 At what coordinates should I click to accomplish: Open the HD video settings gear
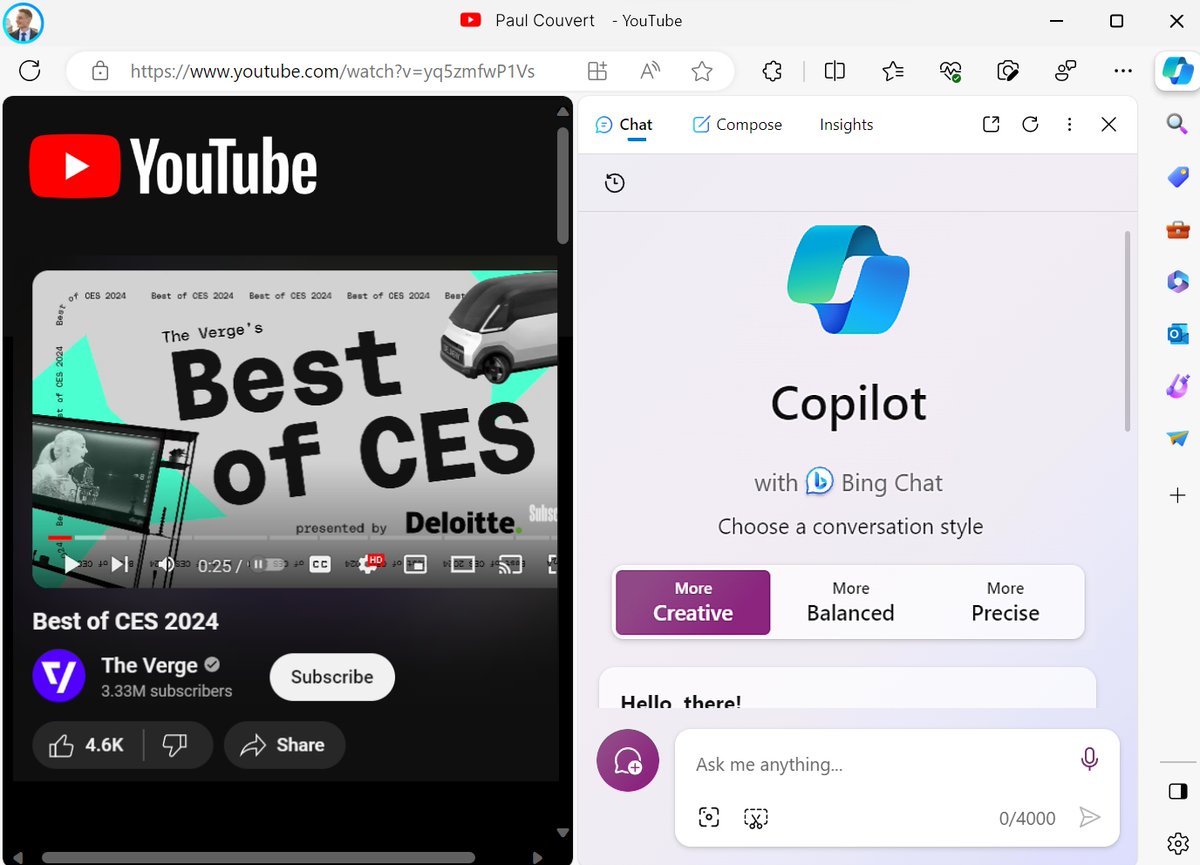pos(369,564)
